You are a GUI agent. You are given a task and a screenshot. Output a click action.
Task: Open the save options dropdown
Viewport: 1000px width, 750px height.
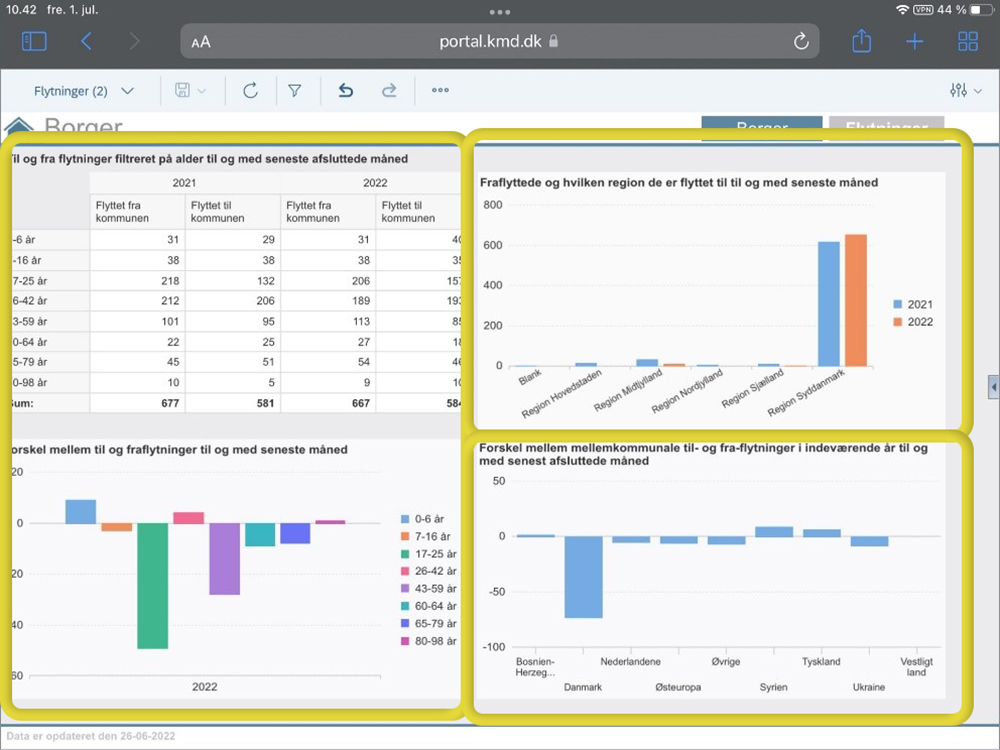pos(190,91)
